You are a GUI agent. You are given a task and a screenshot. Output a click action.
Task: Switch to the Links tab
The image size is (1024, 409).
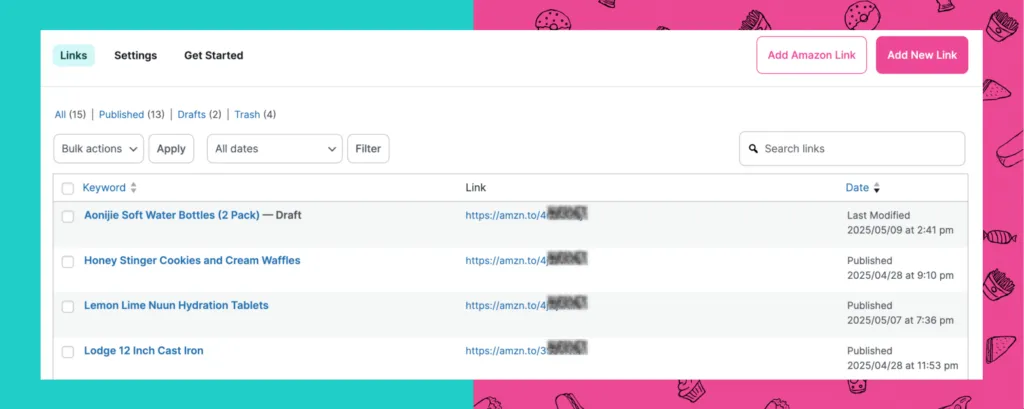coord(74,56)
